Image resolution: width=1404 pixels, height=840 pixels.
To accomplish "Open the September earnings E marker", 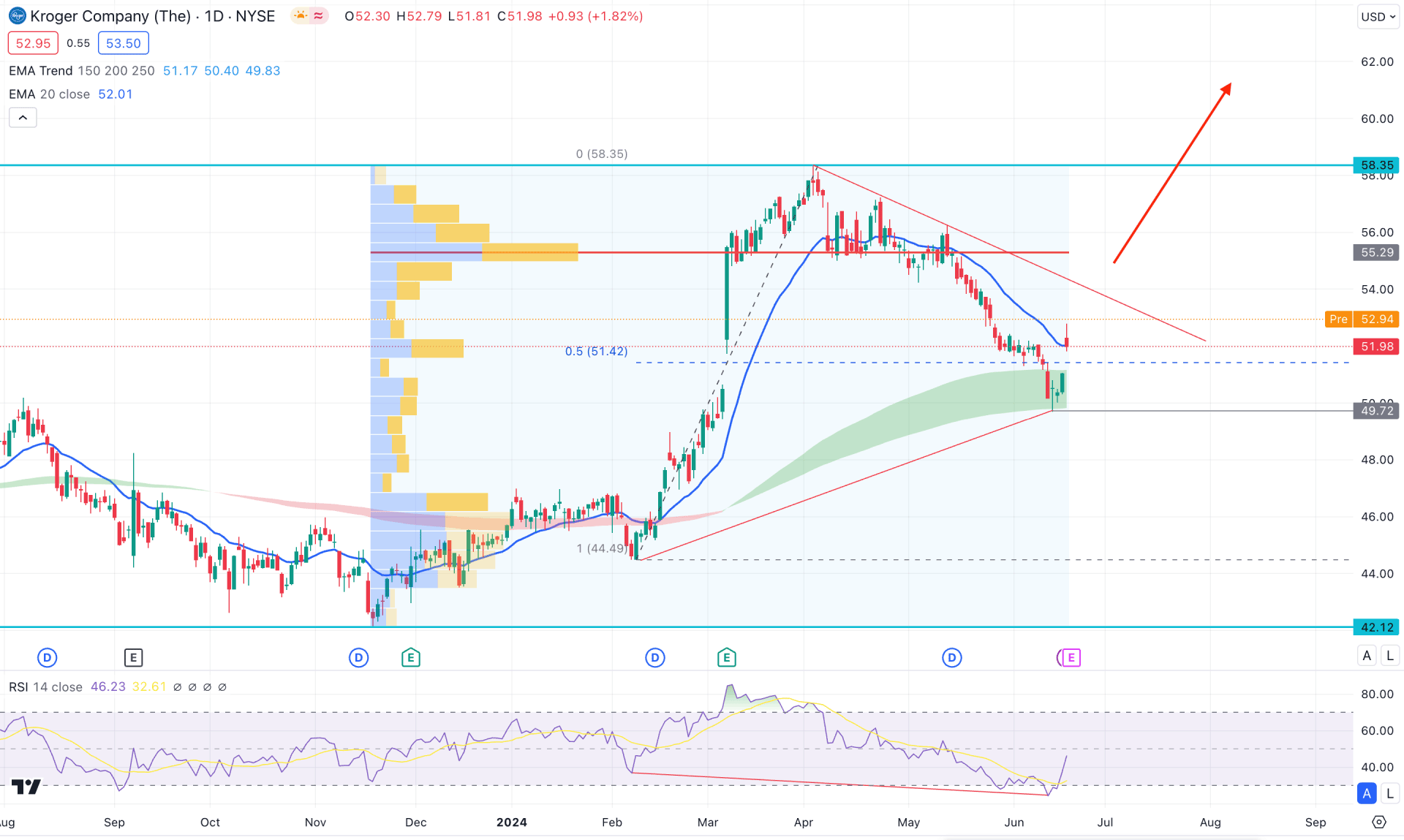I will 133,658.
